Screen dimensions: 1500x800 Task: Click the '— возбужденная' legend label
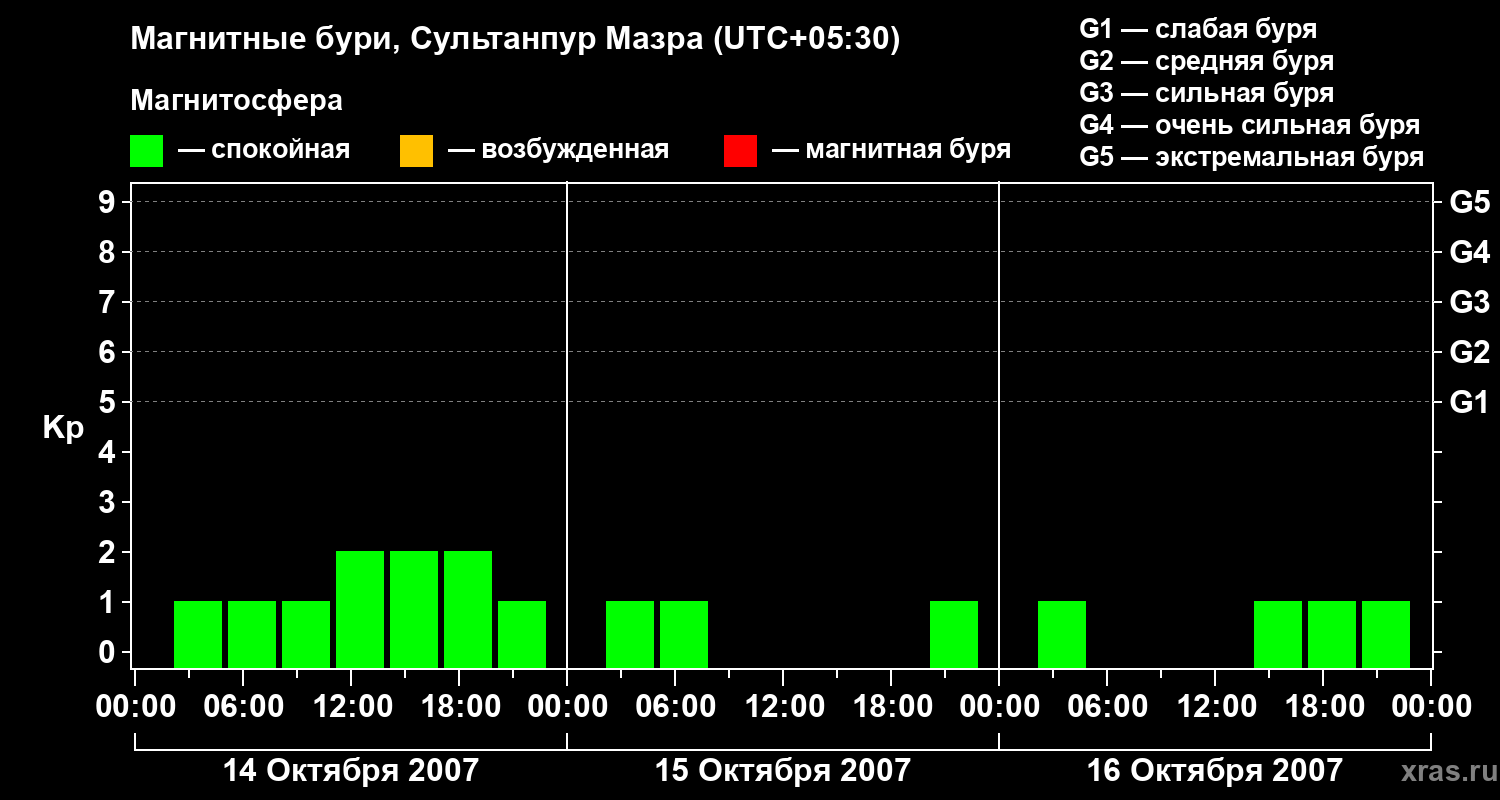click(x=558, y=151)
